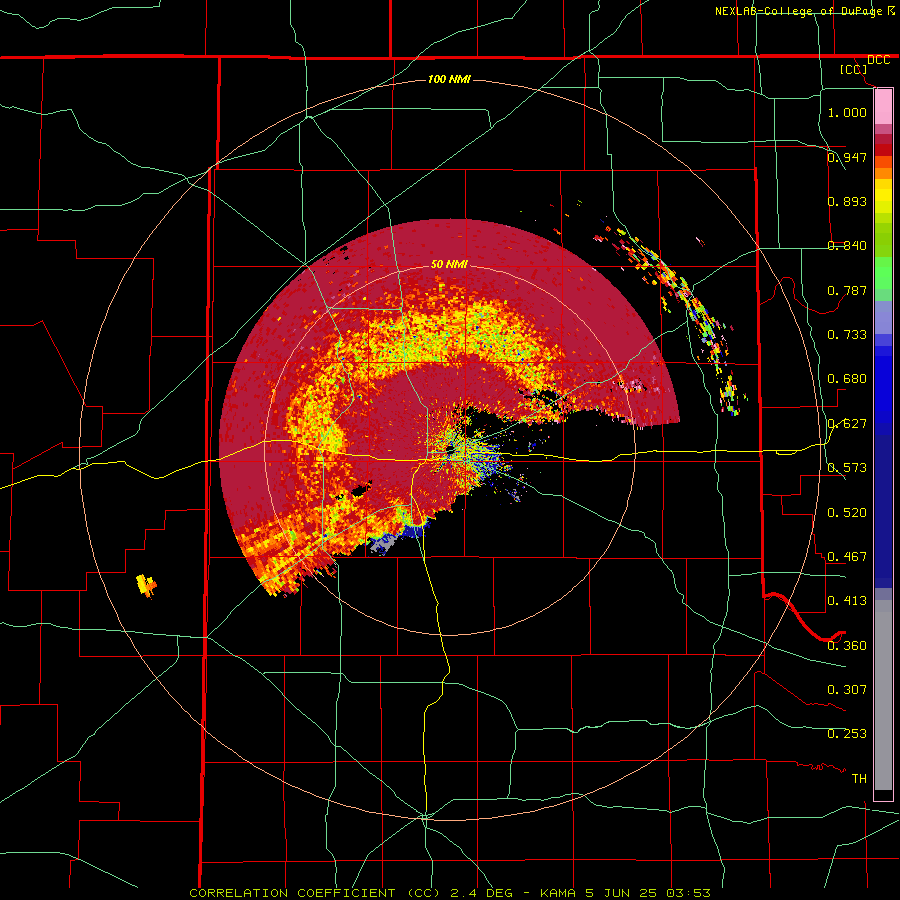
Task: Click the 0.680 legend value
Action: (847, 378)
